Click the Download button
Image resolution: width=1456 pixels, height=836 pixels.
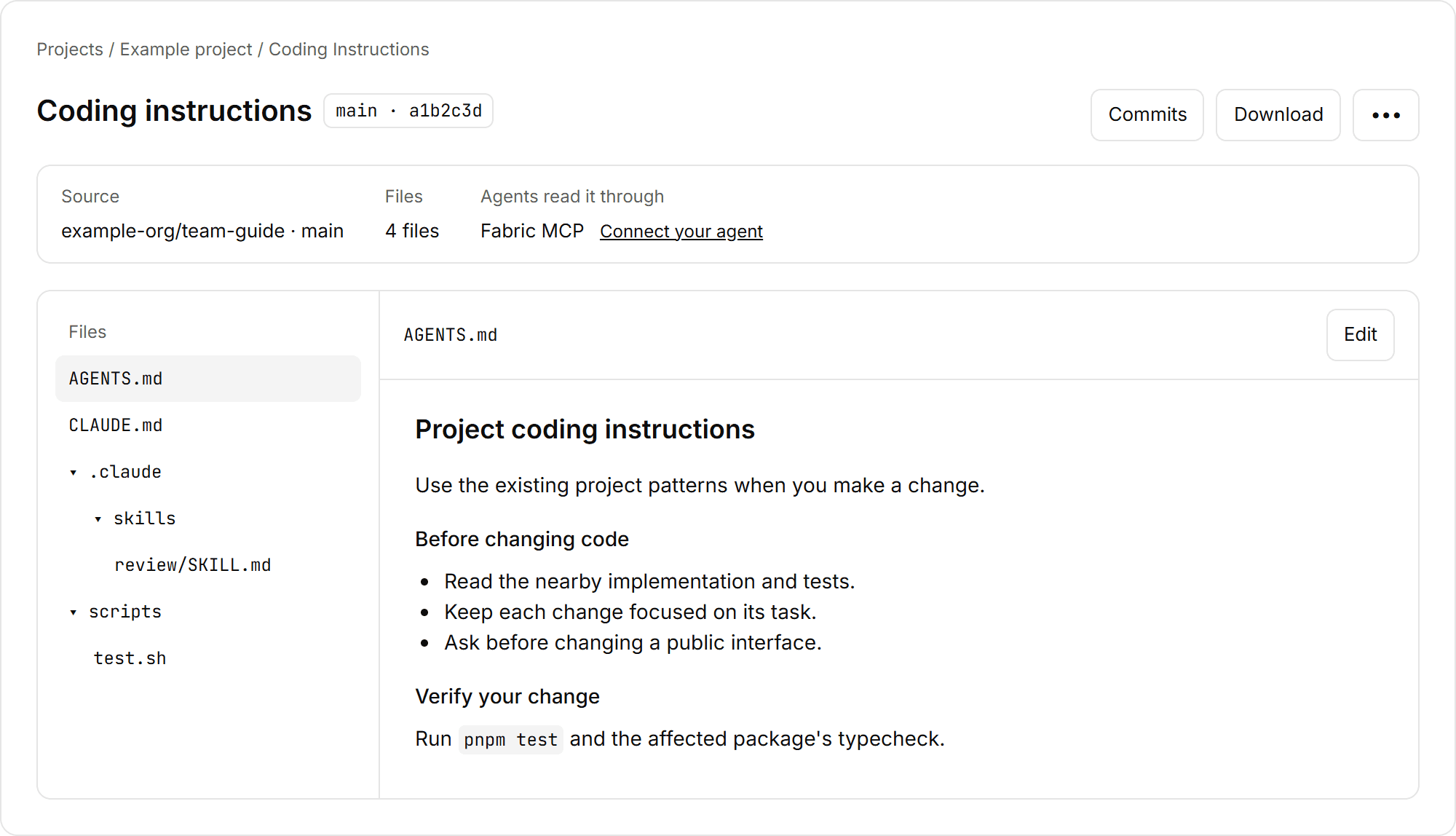(1278, 115)
